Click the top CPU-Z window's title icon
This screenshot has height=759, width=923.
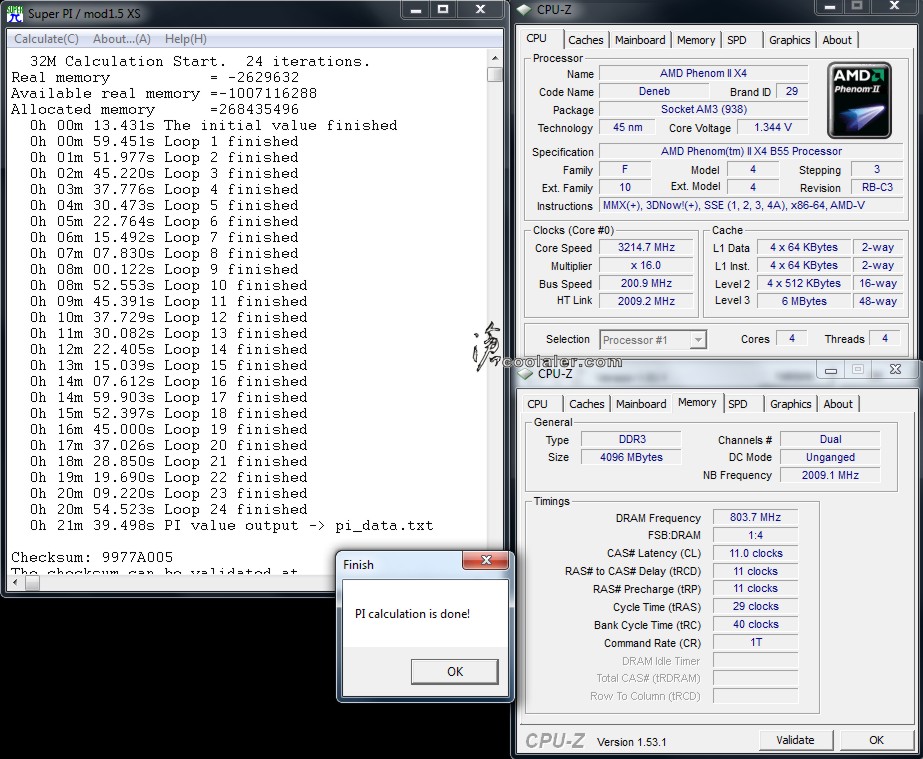[x=526, y=10]
